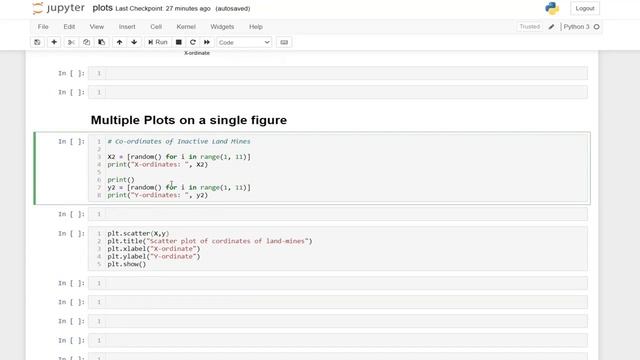Click the Logout button
Image resolution: width=640 pixels, height=360 pixels.
(585, 8)
